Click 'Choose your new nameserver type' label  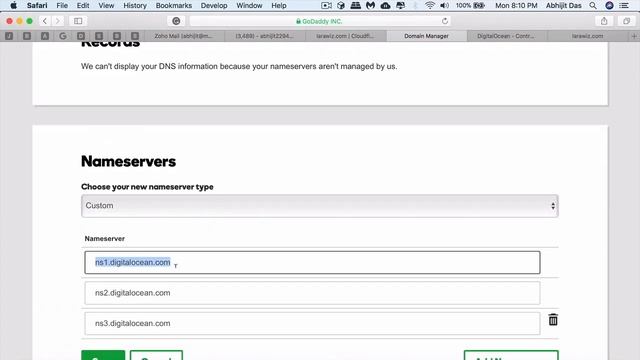147,187
